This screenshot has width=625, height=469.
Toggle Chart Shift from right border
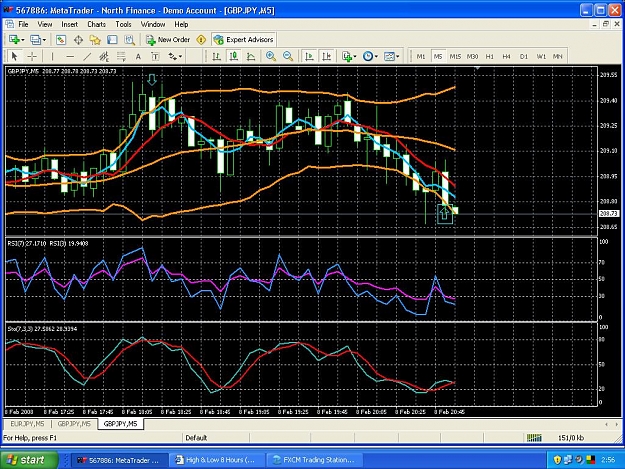pyautogui.click(x=326, y=57)
